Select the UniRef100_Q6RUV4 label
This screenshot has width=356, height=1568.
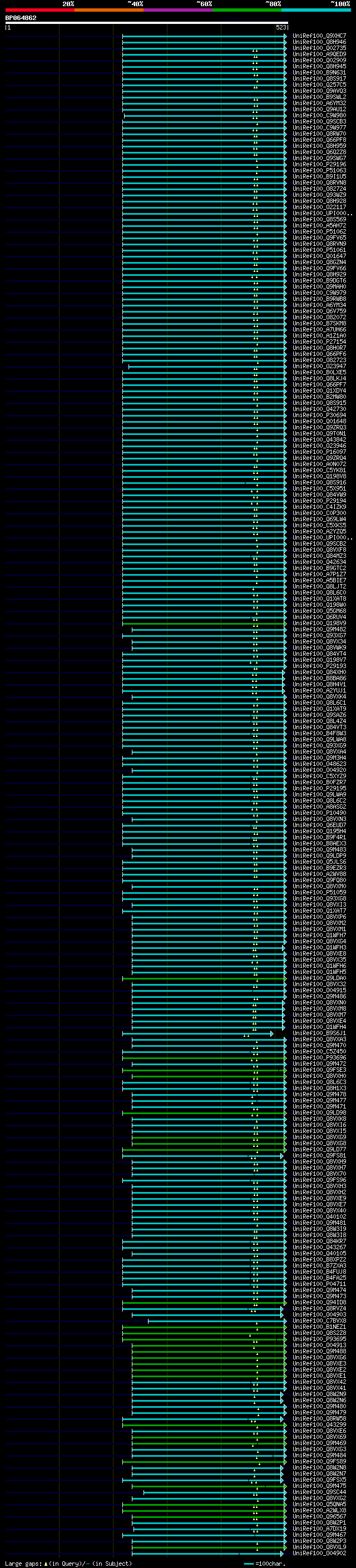click(319, 617)
